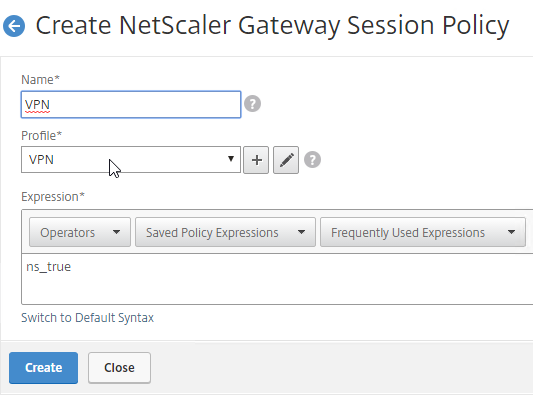The image size is (533, 395).
Task: Go back using the blue arrow icon
Action: 14,26
